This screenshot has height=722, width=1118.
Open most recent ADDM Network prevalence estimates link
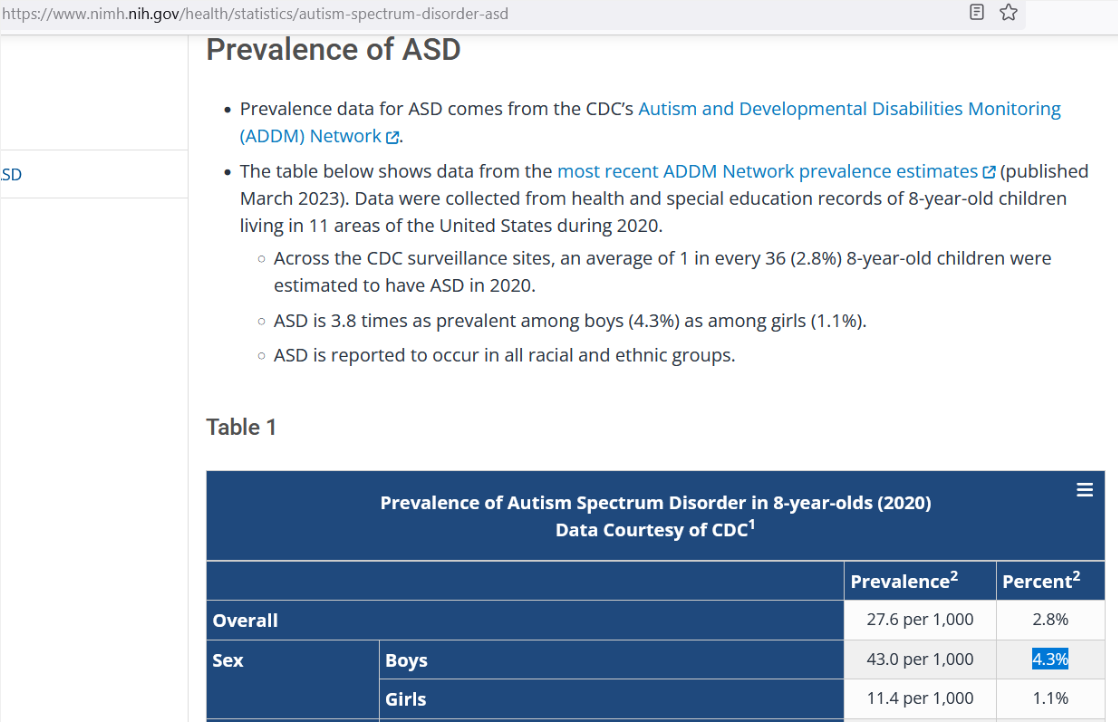767,171
